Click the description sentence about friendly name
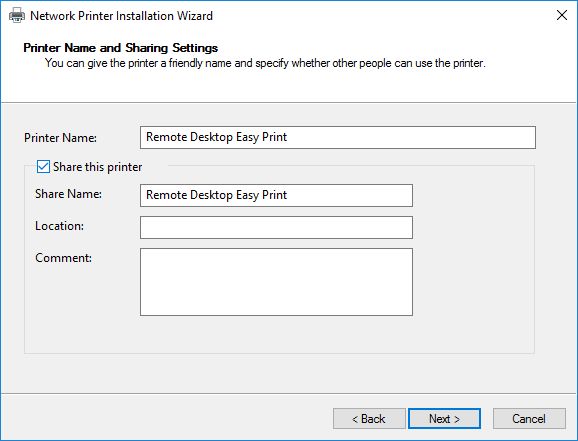The image size is (578, 441). [x=265, y=63]
